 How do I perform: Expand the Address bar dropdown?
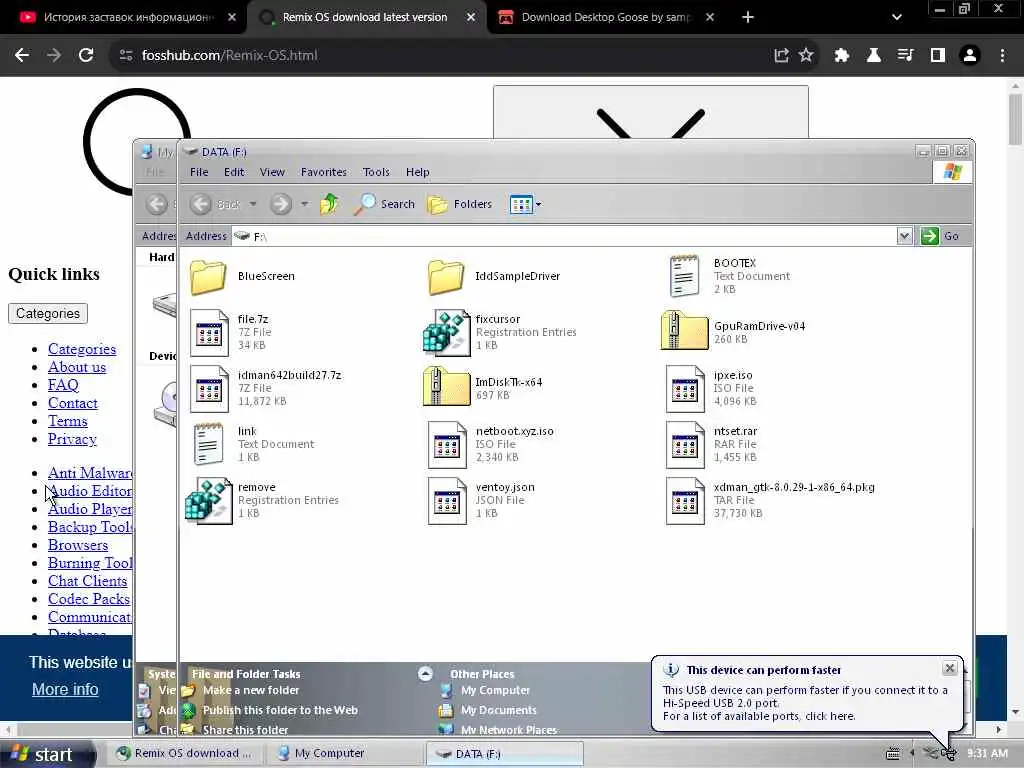904,236
